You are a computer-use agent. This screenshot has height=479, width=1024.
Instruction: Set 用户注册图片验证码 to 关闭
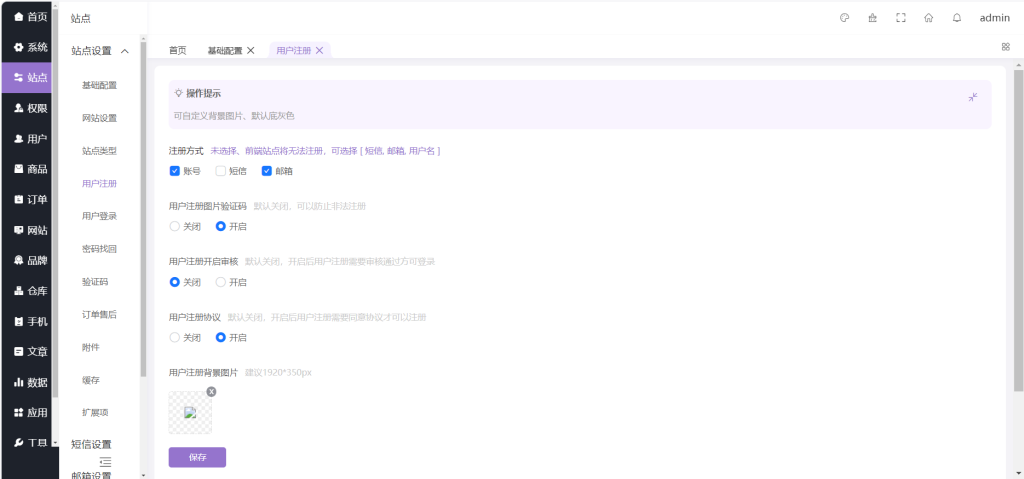tap(174, 227)
